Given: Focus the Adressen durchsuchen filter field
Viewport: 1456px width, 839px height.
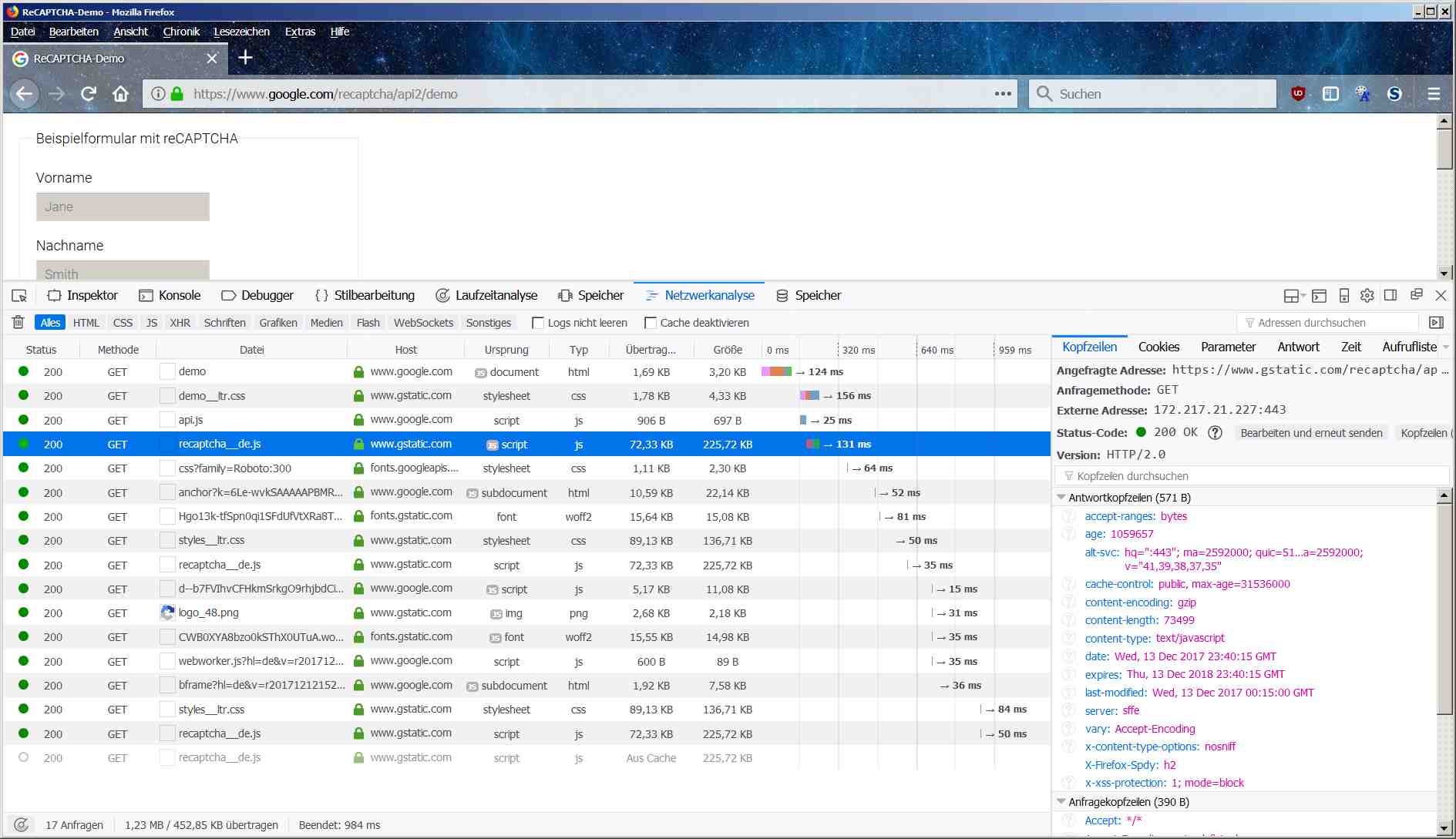Looking at the screenshot, I should pyautogui.click(x=1328, y=323).
